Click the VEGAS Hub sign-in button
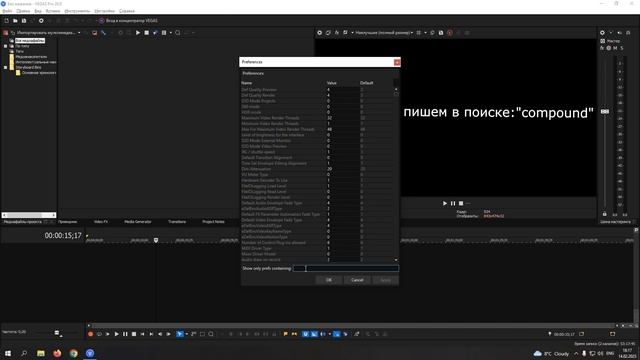Screen dimensions: 640x360 pyautogui.click(x=128, y=21)
